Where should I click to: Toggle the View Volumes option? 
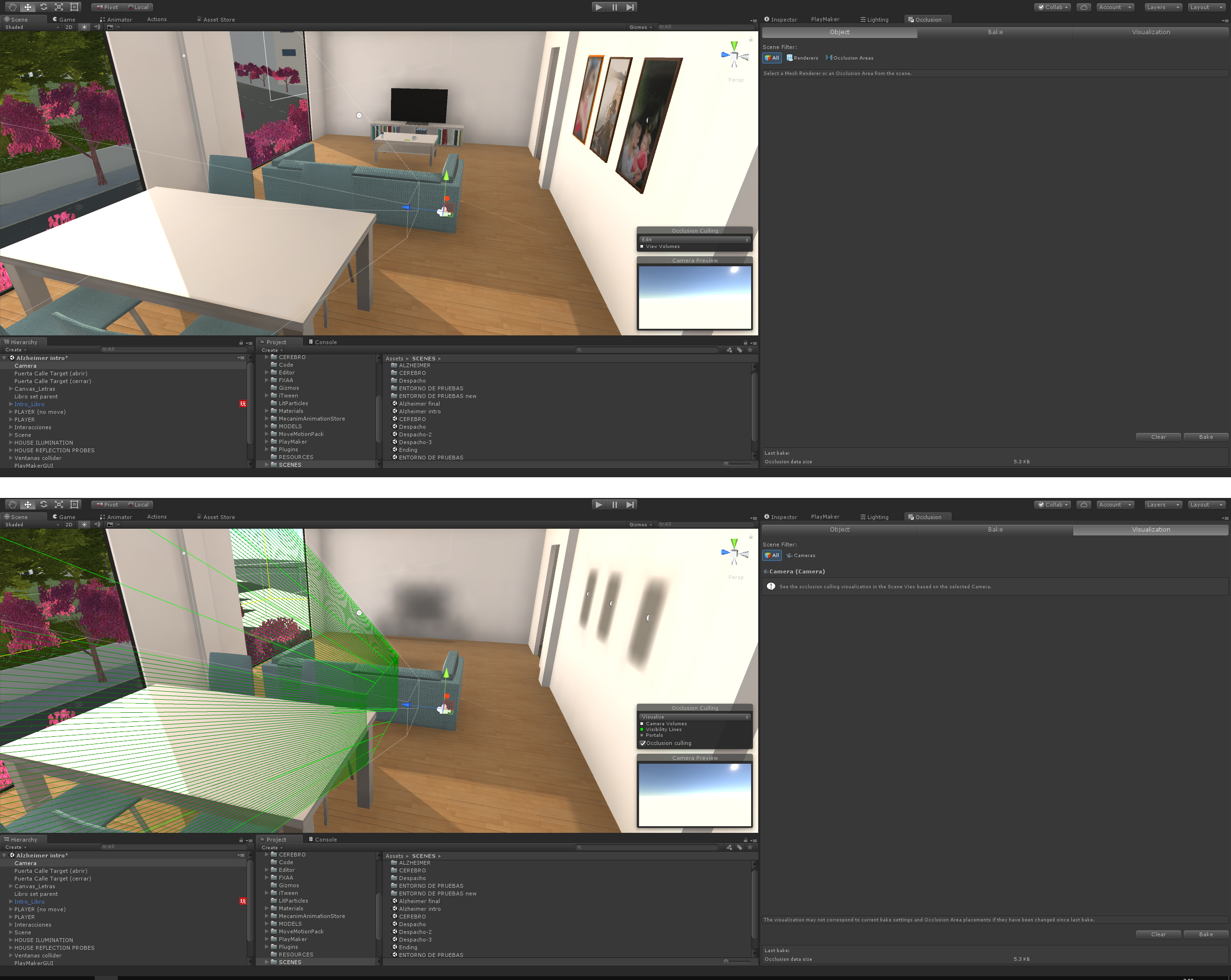coord(662,247)
